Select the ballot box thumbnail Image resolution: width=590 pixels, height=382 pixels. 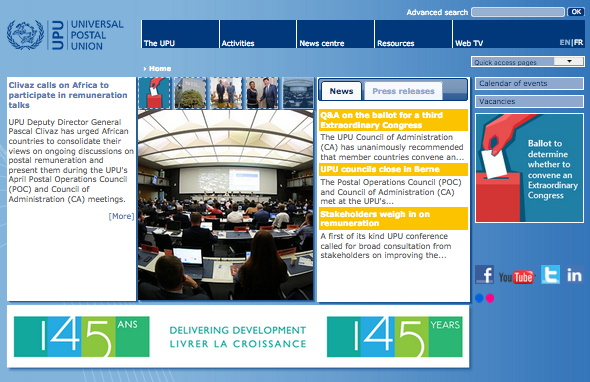pyautogui.click(x=154, y=93)
